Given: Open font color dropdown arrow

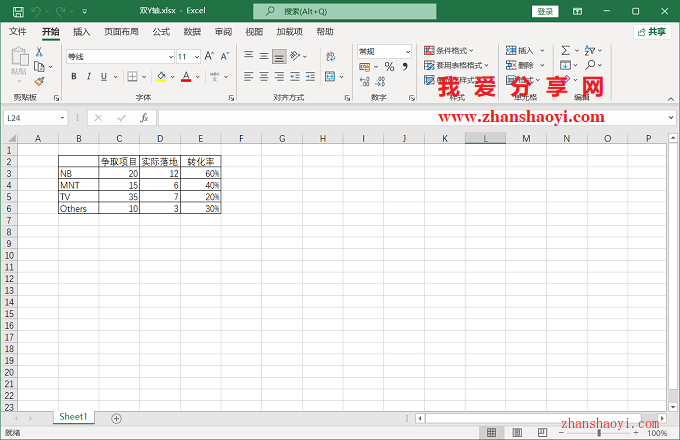Looking at the screenshot, I should coord(197,77).
